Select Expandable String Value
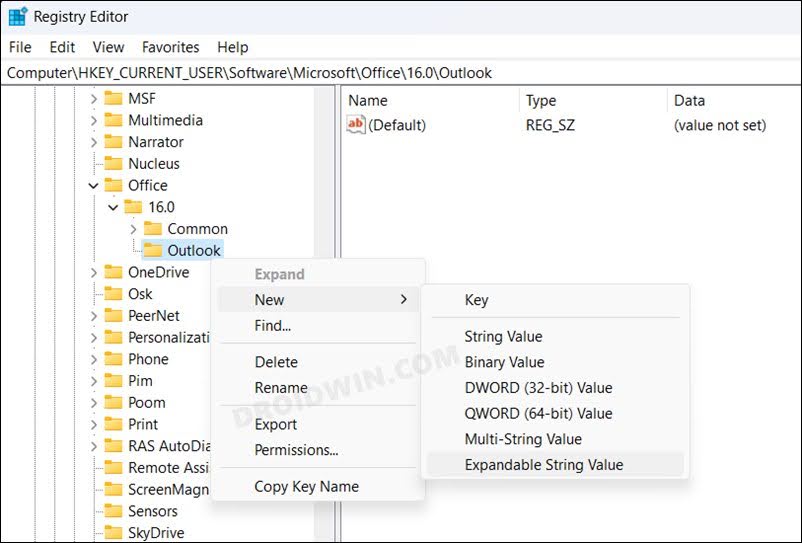 [x=555, y=465]
